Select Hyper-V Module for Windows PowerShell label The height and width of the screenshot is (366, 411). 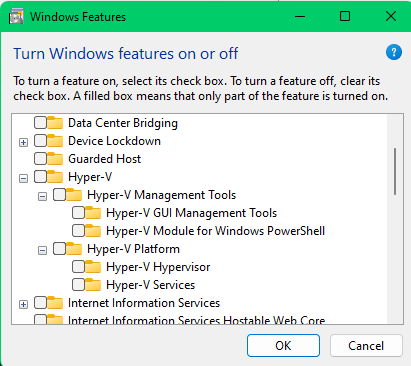pyautogui.click(x=216, y=231)
